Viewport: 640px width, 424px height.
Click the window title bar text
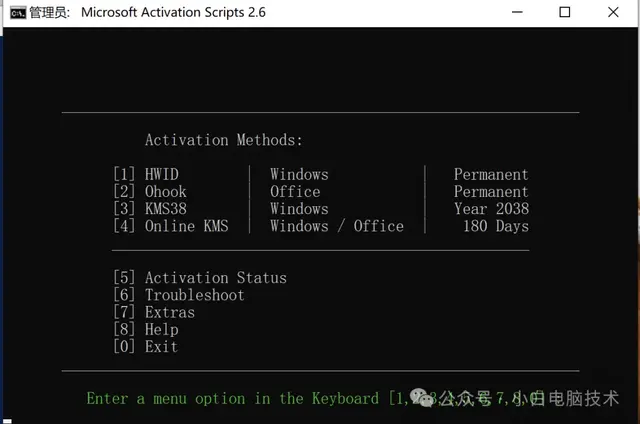point(175,13)
